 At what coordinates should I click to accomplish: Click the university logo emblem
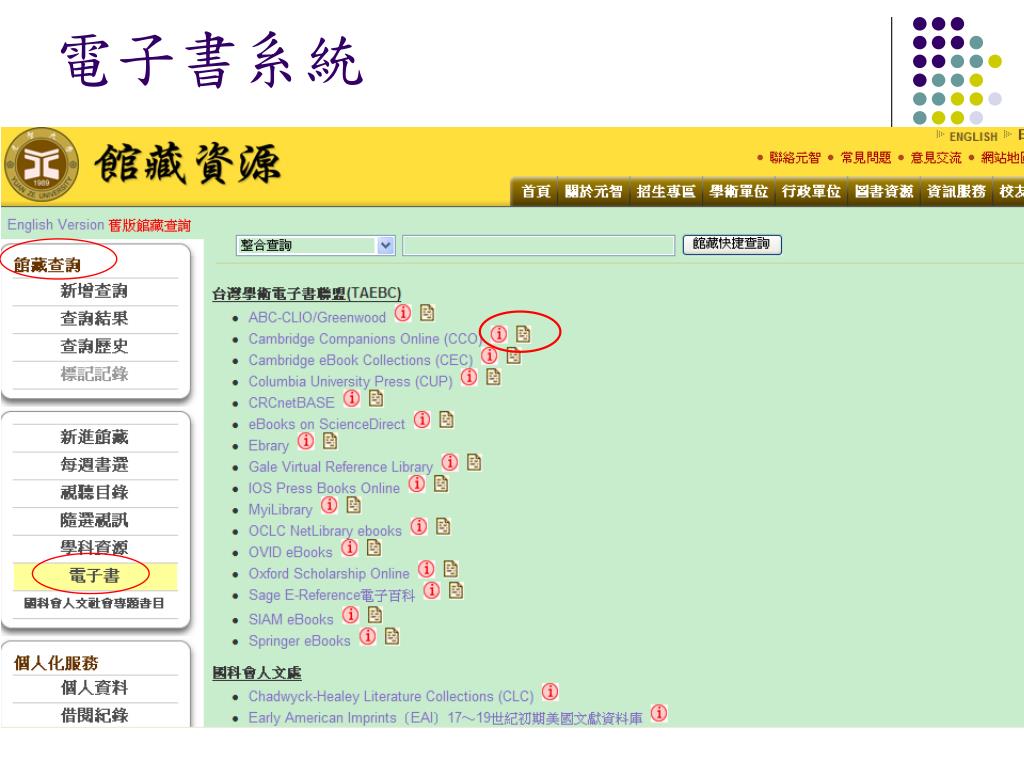[42, 165]
